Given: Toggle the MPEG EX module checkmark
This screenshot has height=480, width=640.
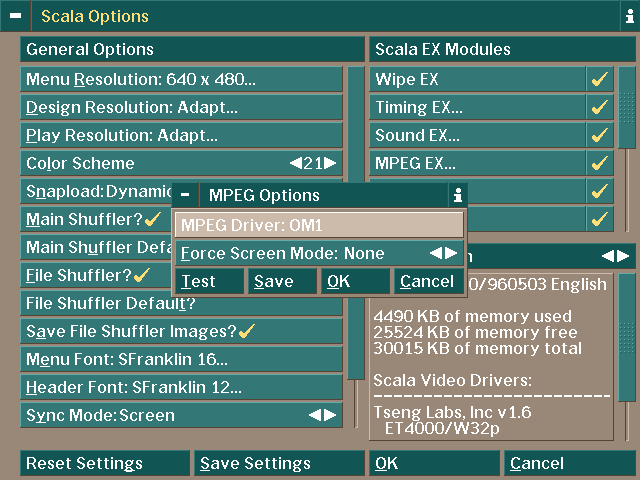Looking at the screenshot, I should pos(600,163).
